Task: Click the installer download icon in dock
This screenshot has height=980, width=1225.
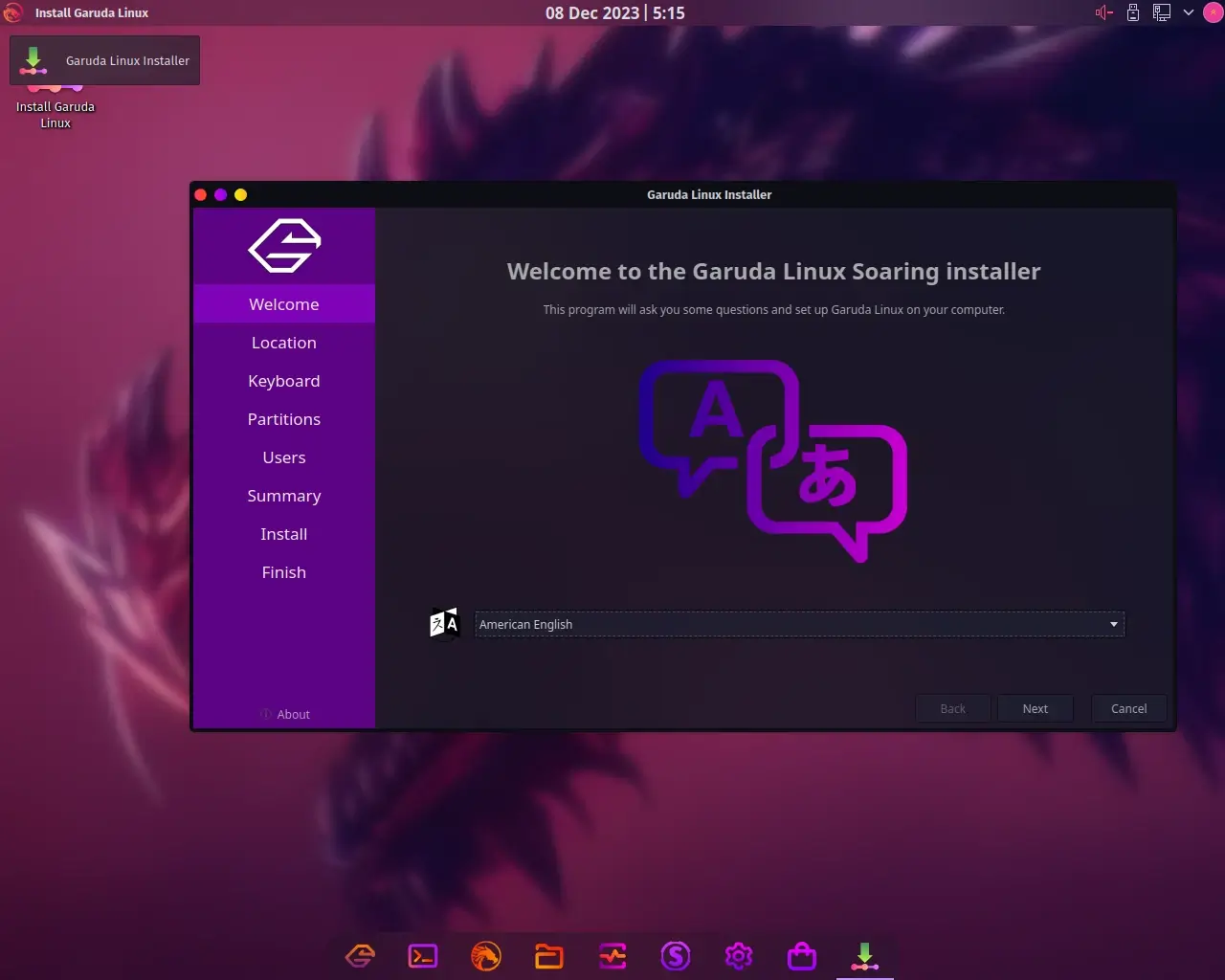Action: click(865, 955)
